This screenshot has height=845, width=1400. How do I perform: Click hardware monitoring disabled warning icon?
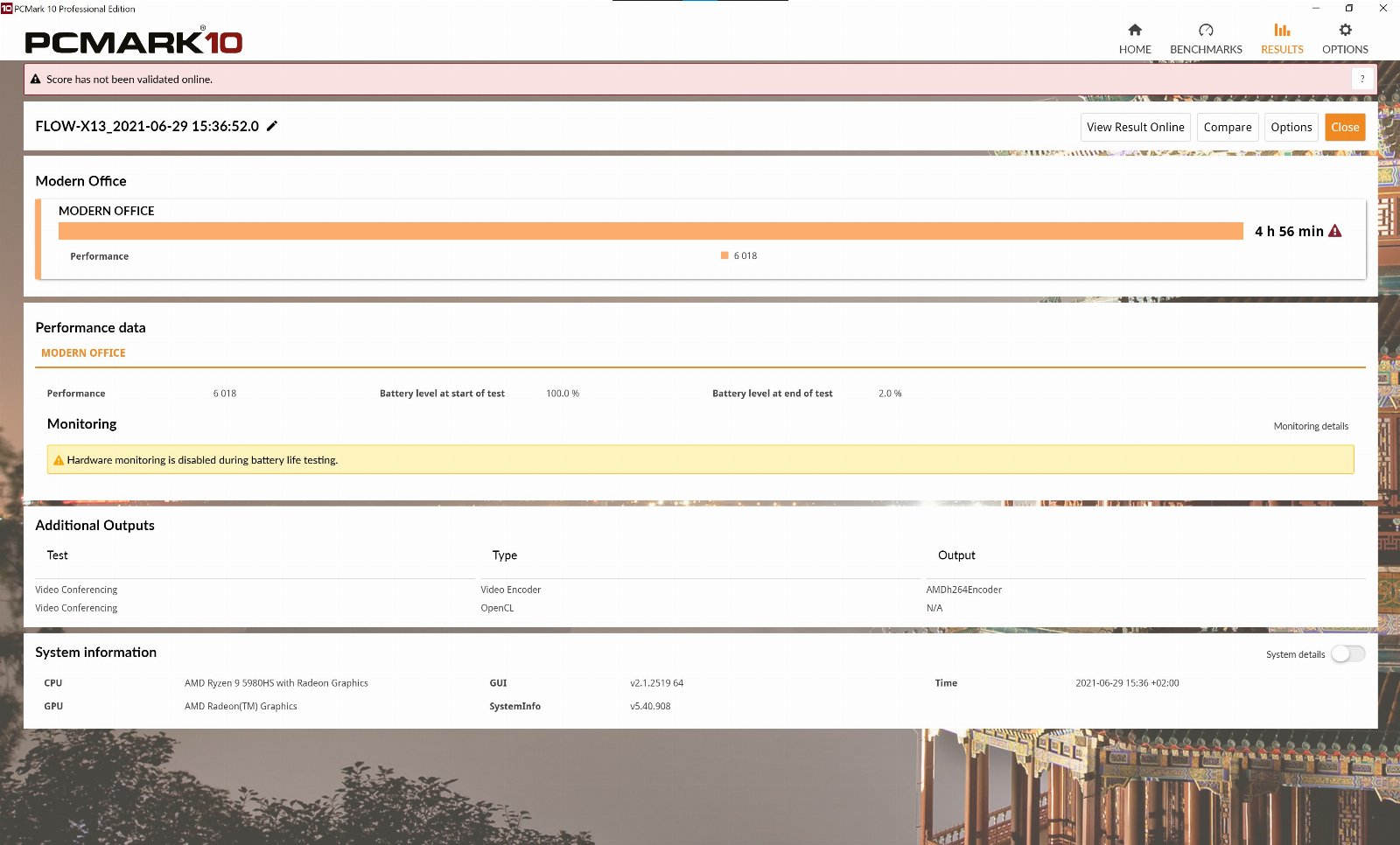coord(59,460)
